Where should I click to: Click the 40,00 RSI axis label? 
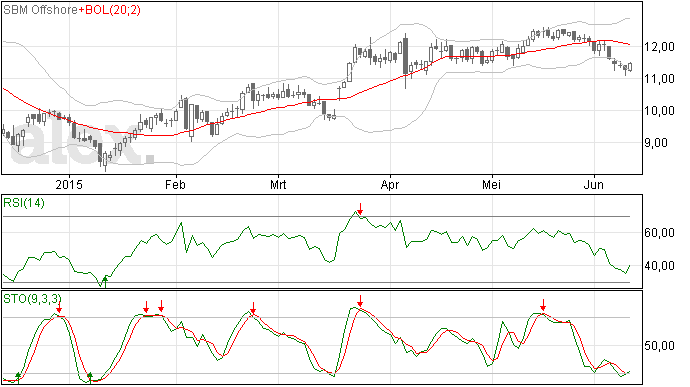tap(659, 266)
